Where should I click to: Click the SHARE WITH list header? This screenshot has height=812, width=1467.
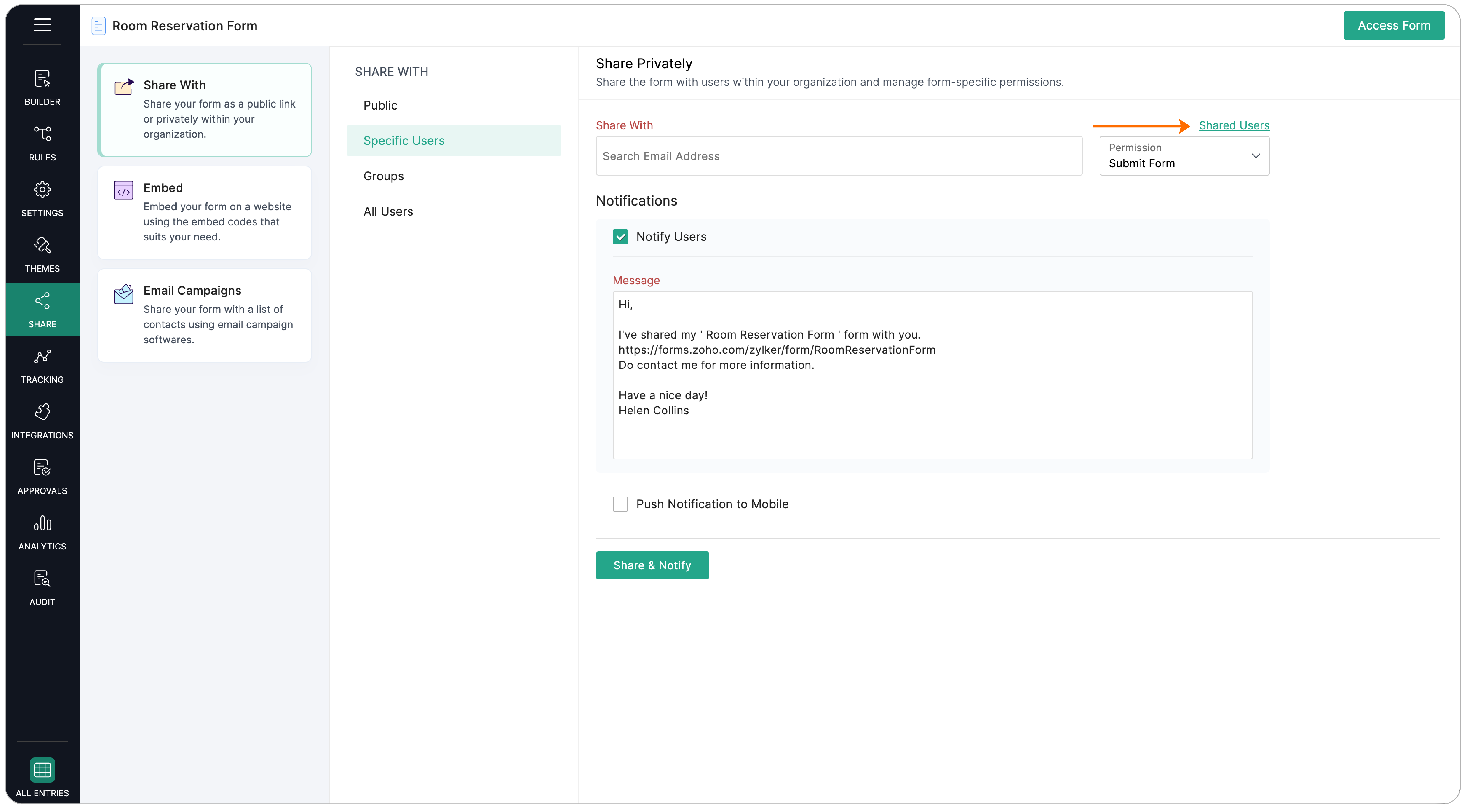coord(391,72)
